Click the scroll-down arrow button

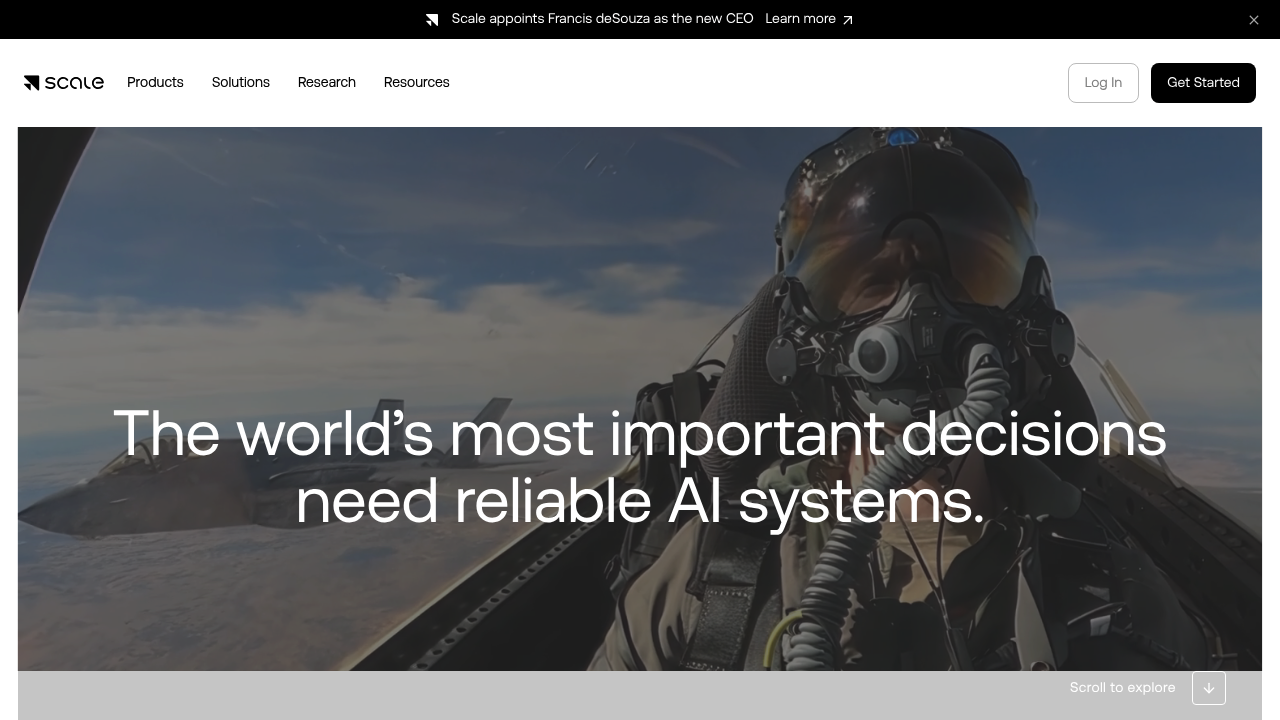tap(1209, 688)
